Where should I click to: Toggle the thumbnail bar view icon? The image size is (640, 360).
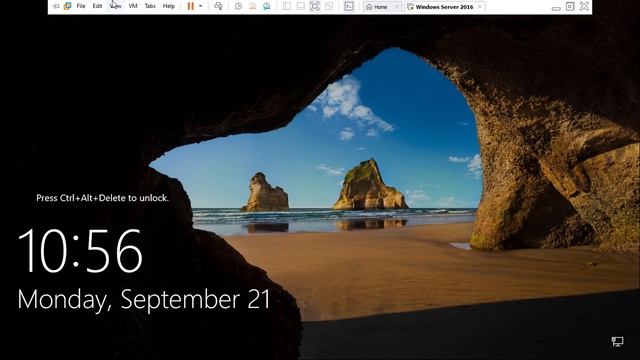coord(301,6)
